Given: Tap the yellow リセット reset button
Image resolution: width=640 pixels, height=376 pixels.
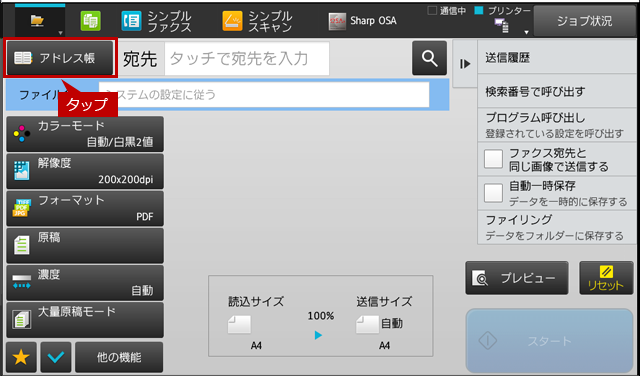Looking at the screenshot, I should [x=606, y=278].
